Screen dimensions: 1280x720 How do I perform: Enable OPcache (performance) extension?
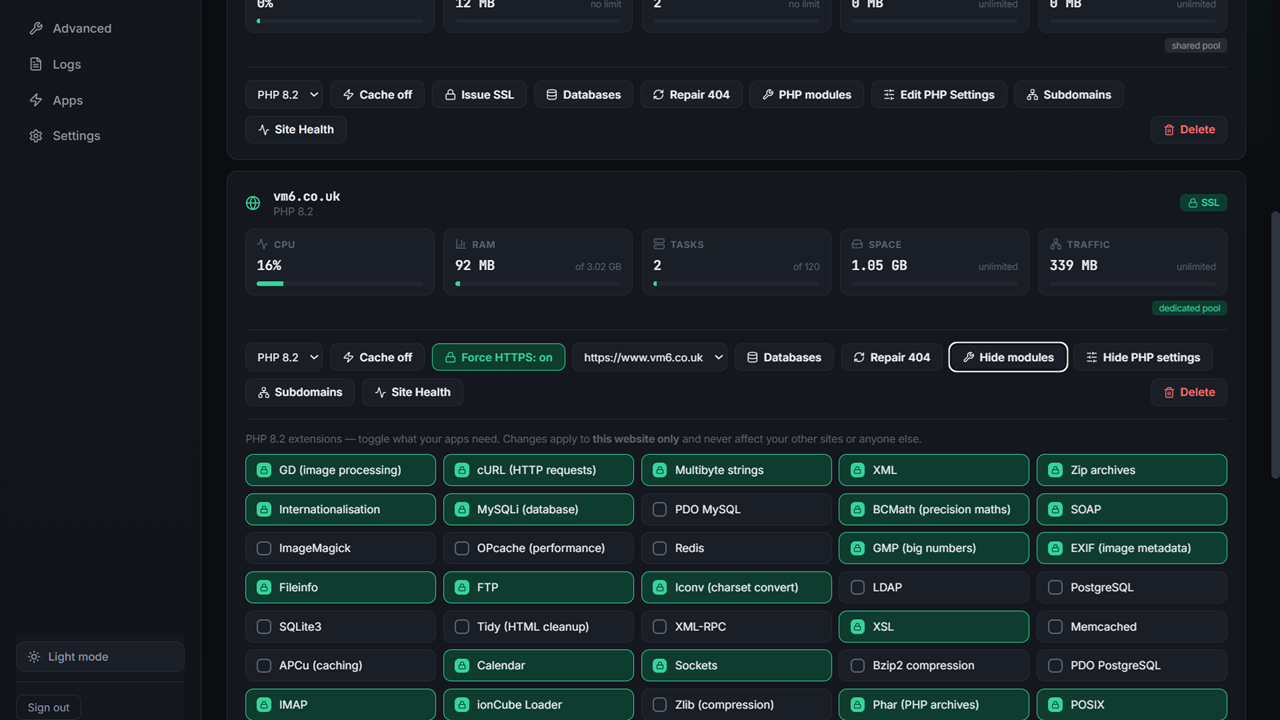tap(538, 548)
